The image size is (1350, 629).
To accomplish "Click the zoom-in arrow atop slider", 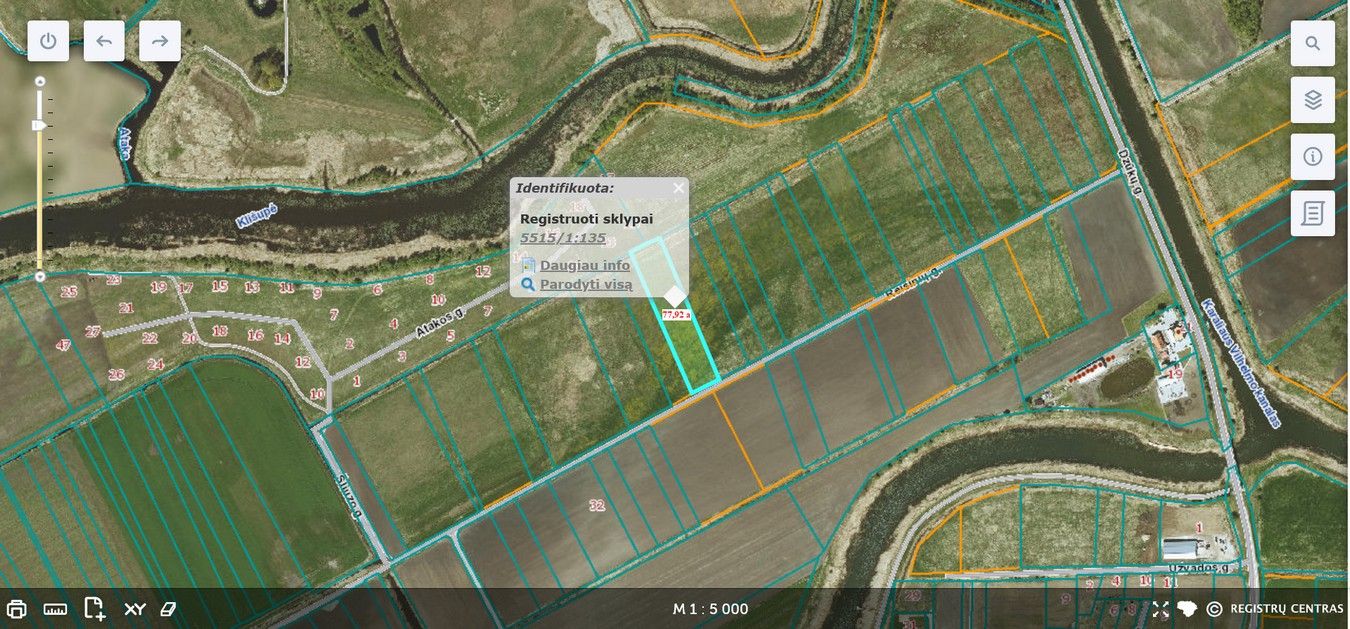I will [40, 81].
